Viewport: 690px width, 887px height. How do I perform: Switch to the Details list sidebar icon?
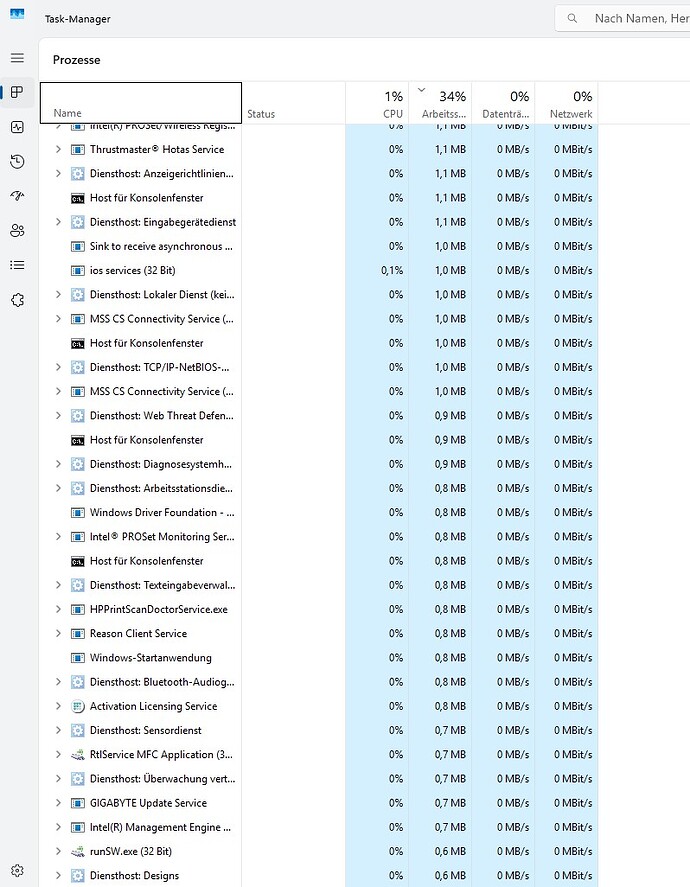click(17, 265)
